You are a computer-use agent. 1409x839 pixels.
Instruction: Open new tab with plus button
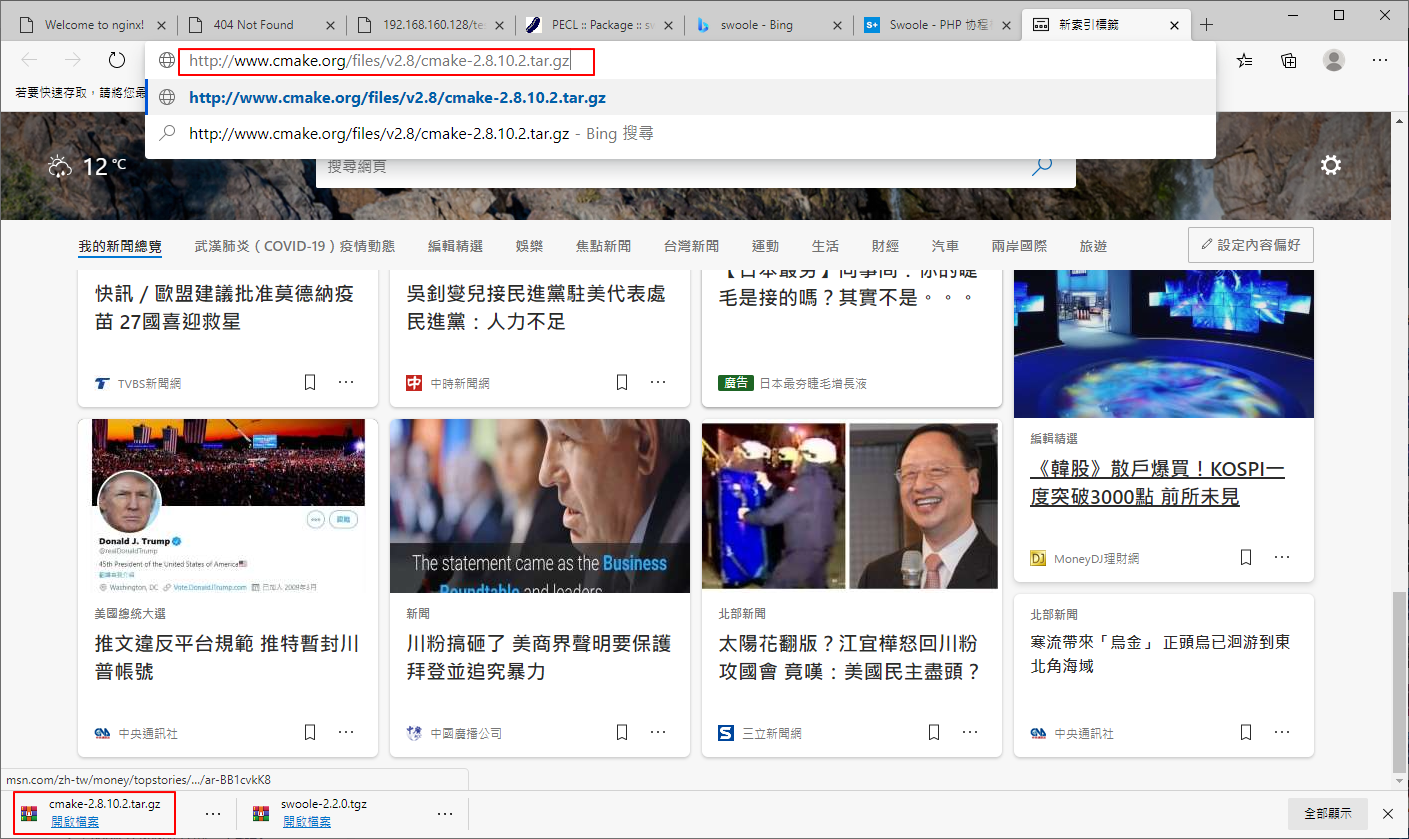tap(1206, 24)
